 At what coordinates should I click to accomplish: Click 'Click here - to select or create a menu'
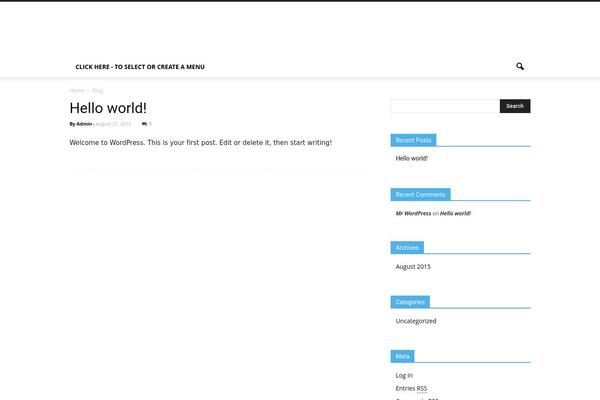point(140,67)
